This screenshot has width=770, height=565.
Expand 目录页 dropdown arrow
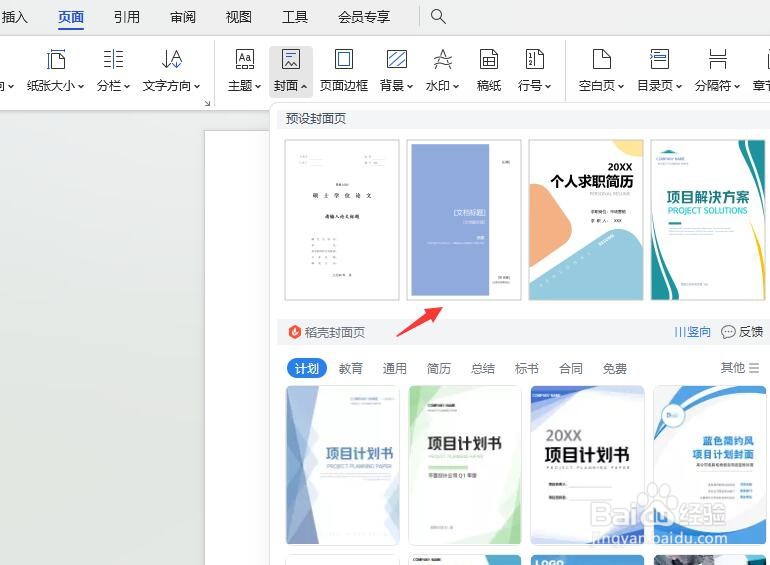click(x=679, y=86)
